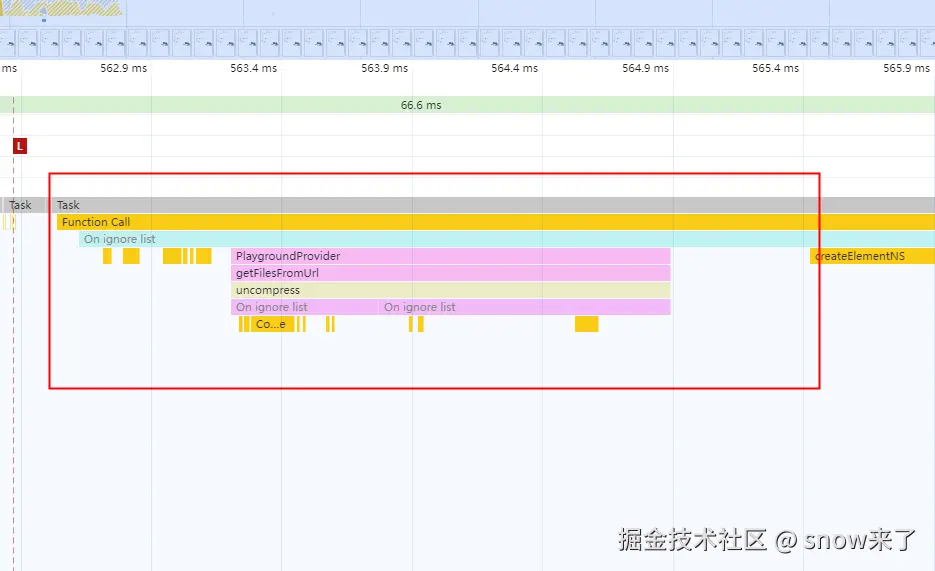Select the 66.6 ms green frame bar
This screenshot has height=571, width=935.
468,105
